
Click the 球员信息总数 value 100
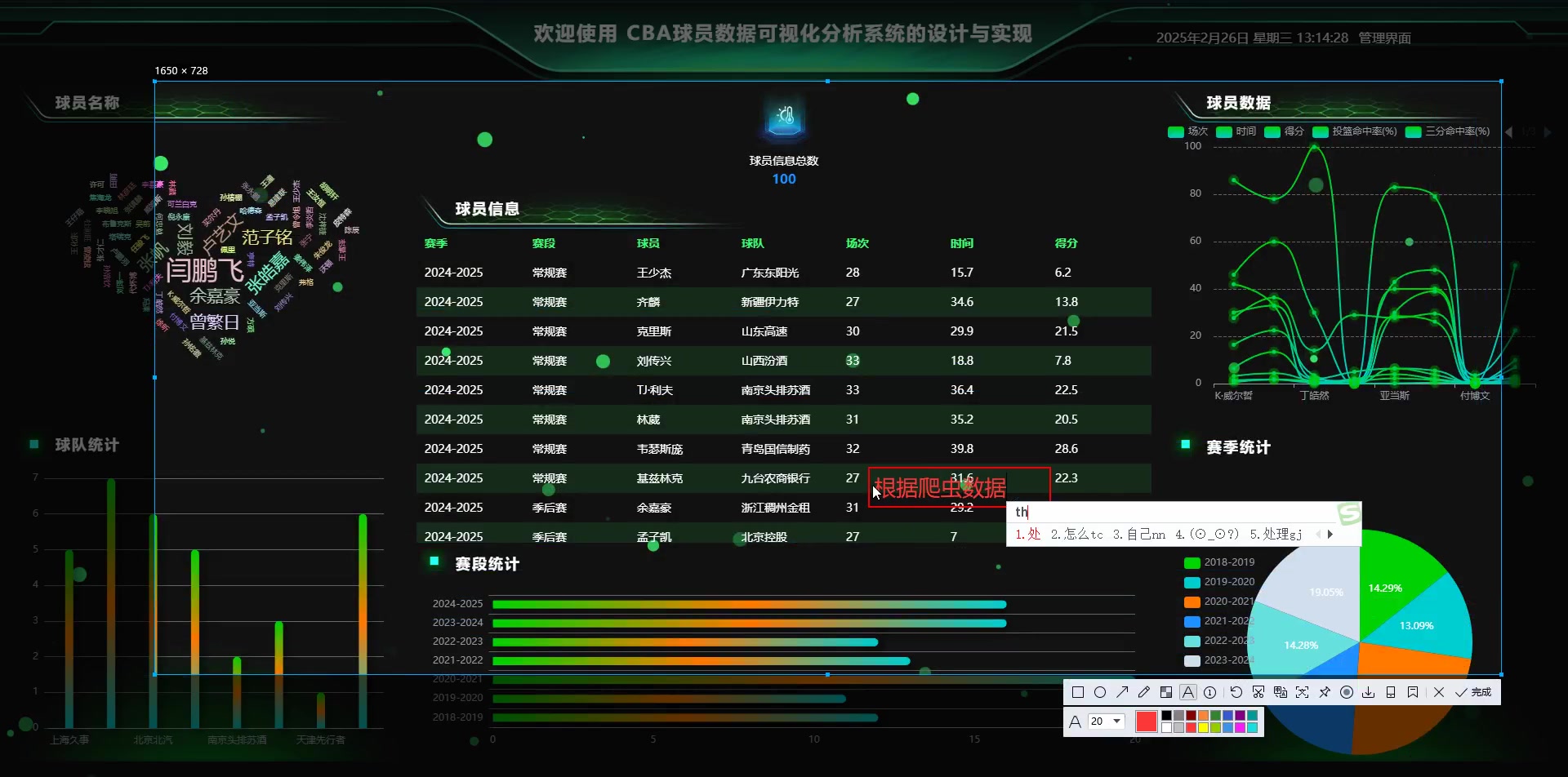[784, 180]
